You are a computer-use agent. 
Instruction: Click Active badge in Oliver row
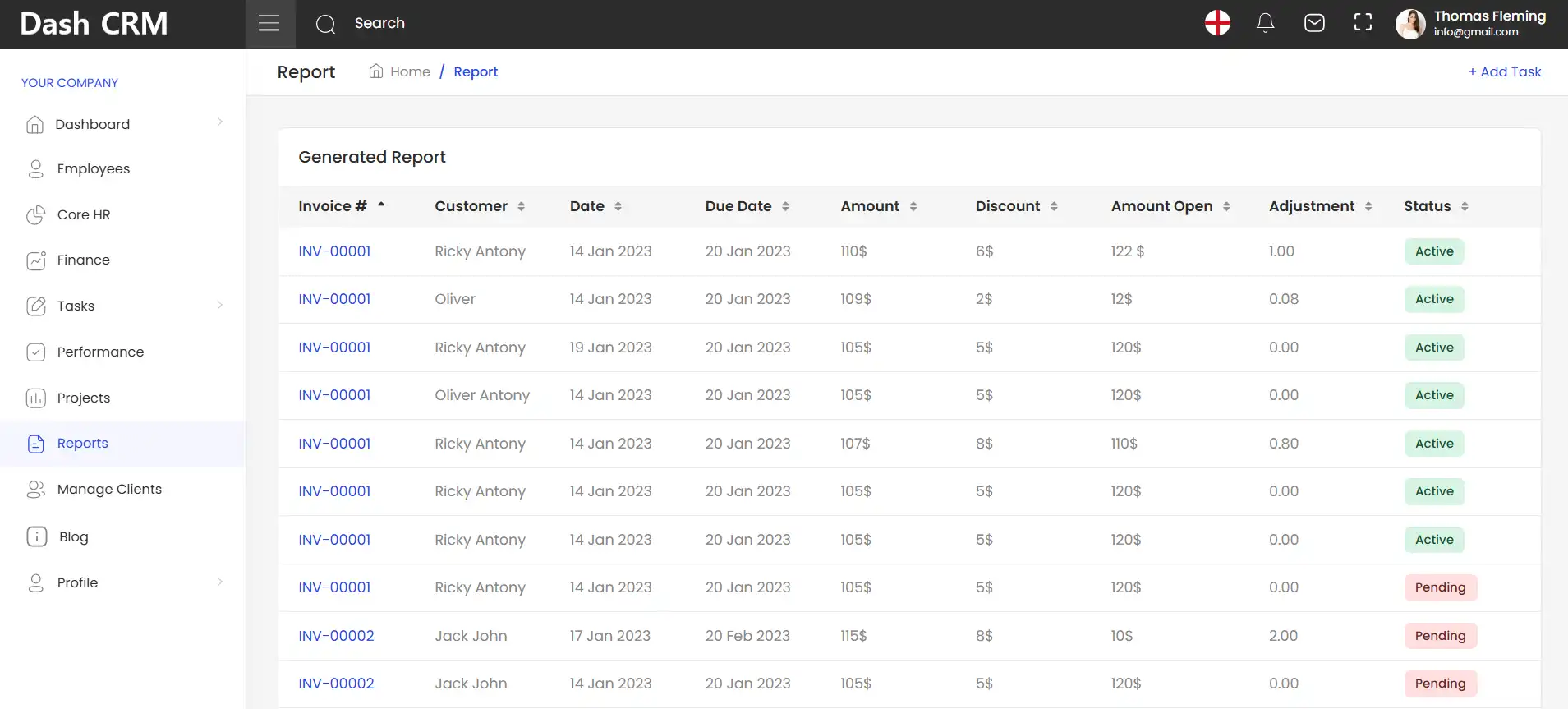1434,299
